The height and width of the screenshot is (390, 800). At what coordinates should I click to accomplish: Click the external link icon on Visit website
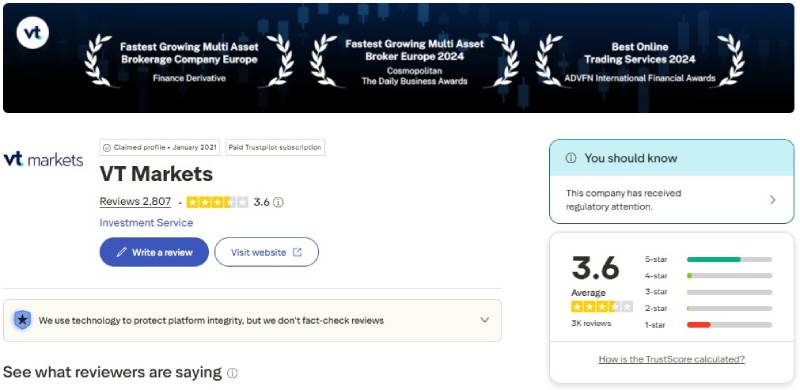pyautogui.click(x=297, y=252)
